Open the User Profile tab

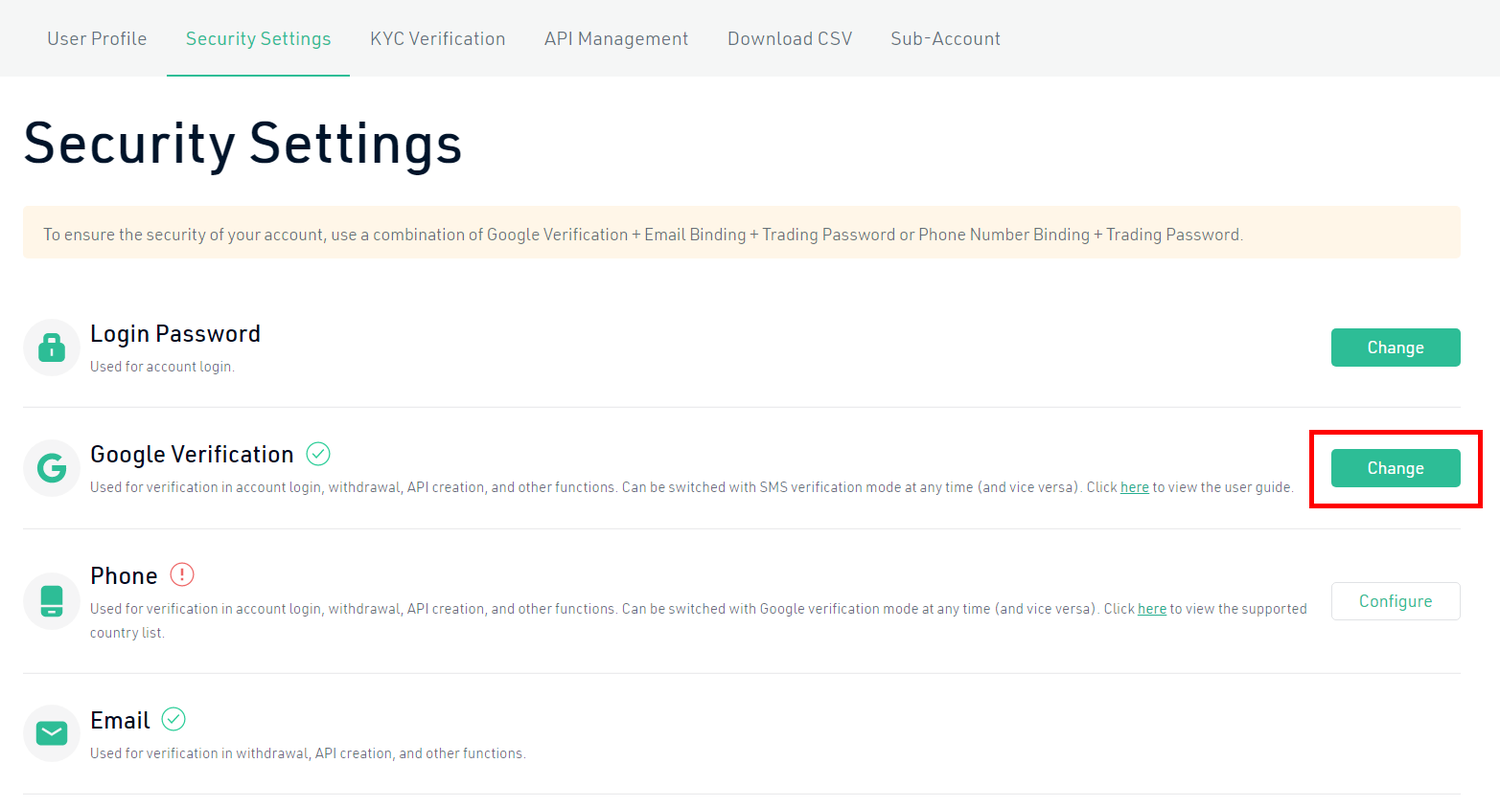(97, 39)
